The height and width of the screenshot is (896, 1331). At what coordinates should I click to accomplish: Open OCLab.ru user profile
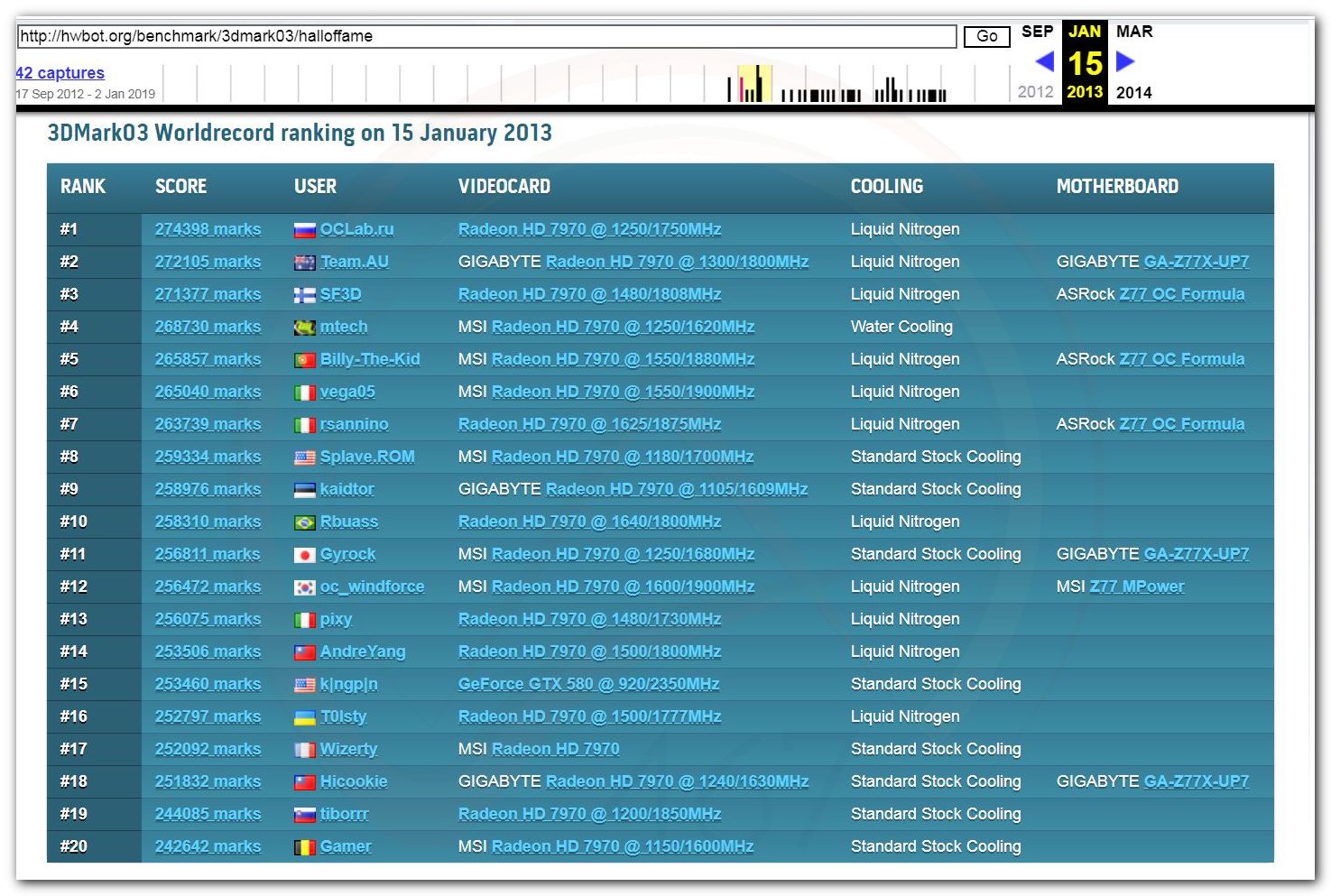pos(356,229)
